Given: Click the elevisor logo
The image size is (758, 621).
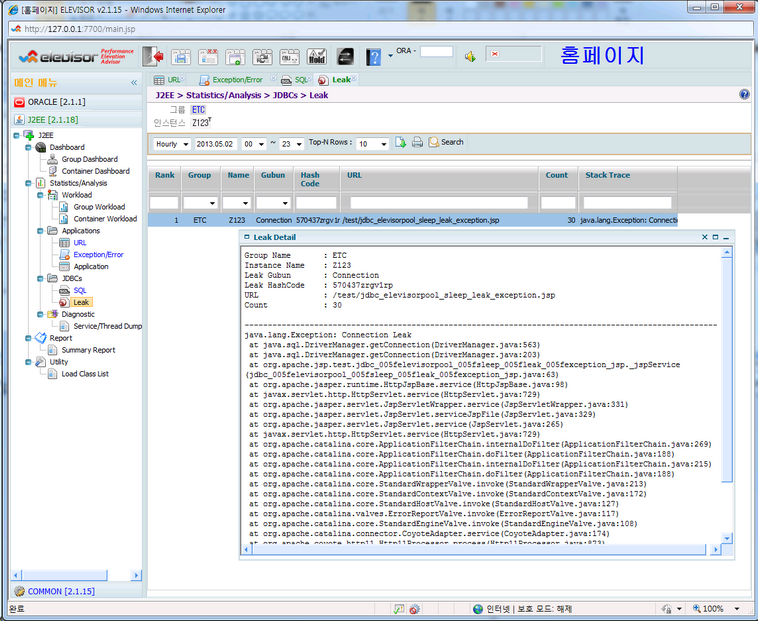Looking at the screenshot, I should pos(75,57).
